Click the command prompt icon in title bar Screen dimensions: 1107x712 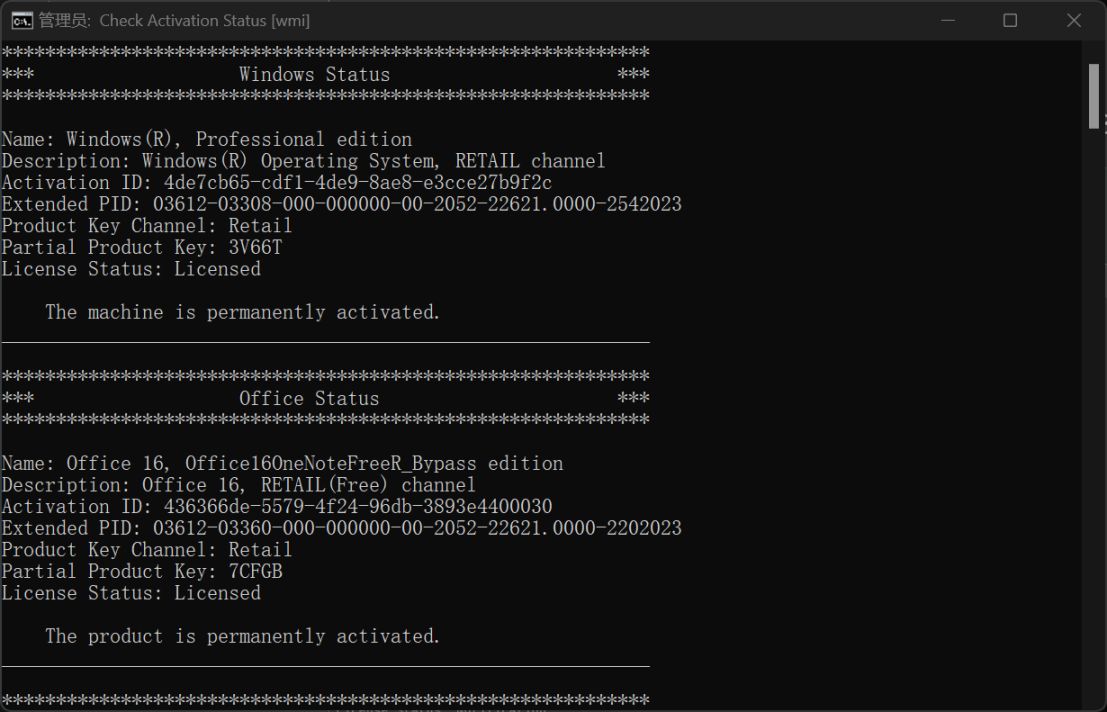[20, 20]
